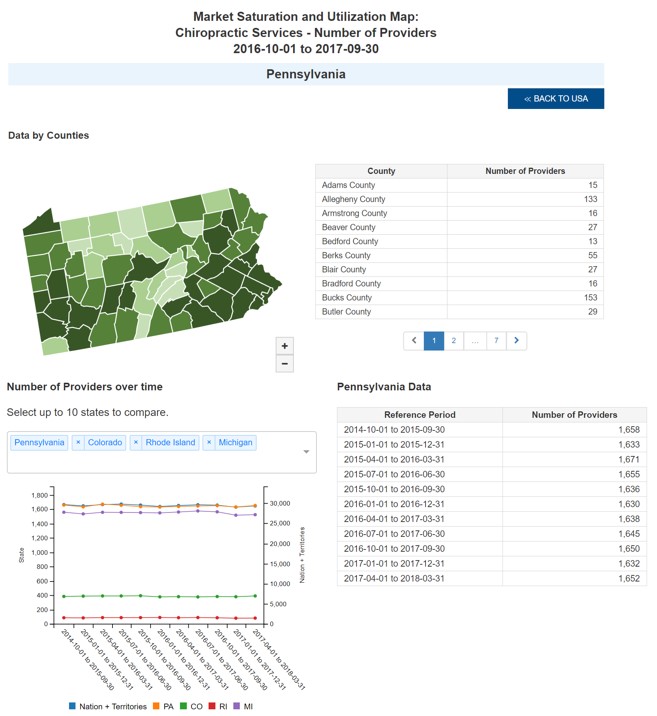The width and height of the screenshot is (657, 716).
Task: Toggle CO series in chart legend
Action: (193, 706)
